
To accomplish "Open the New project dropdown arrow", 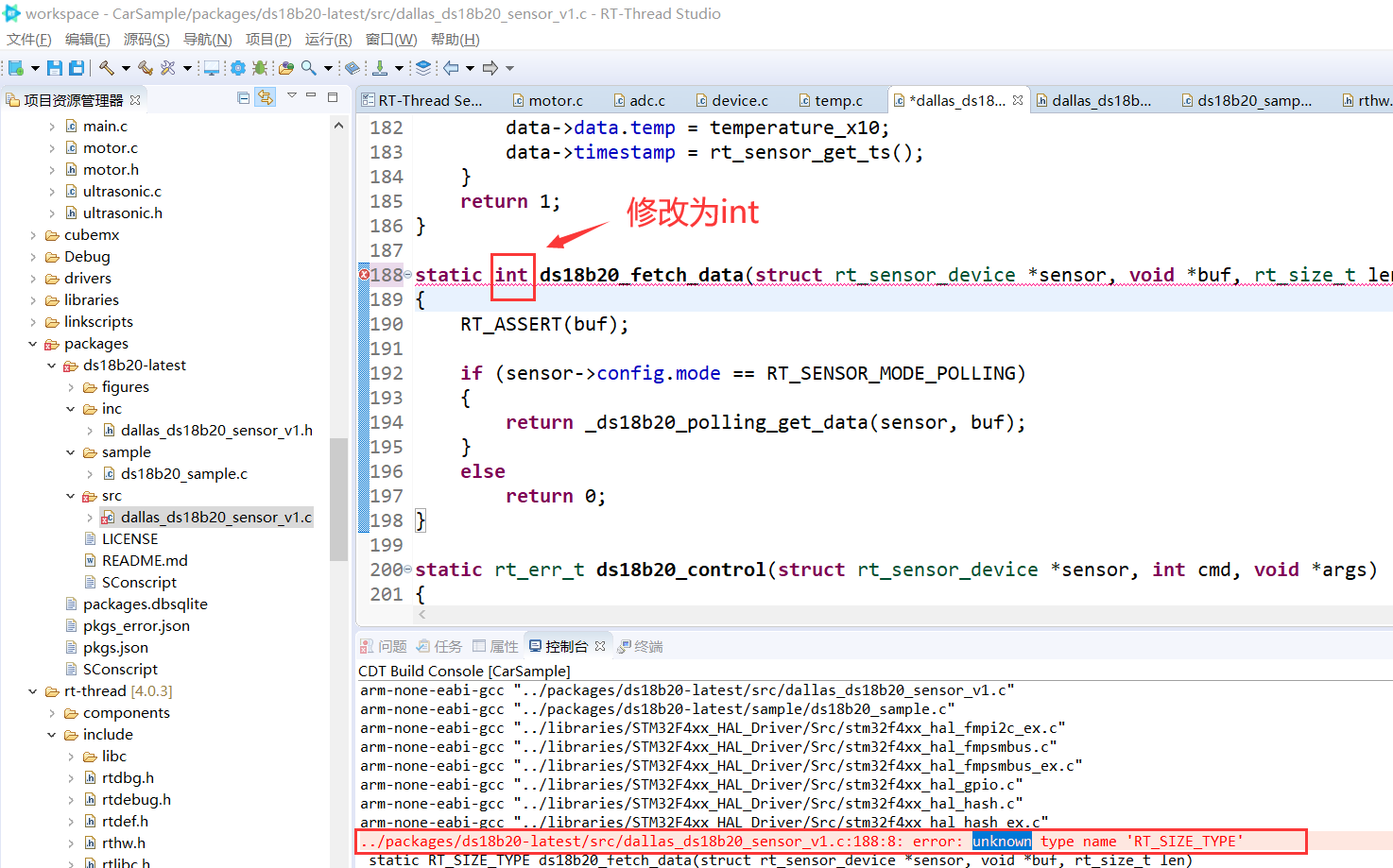I will [35, 68].
